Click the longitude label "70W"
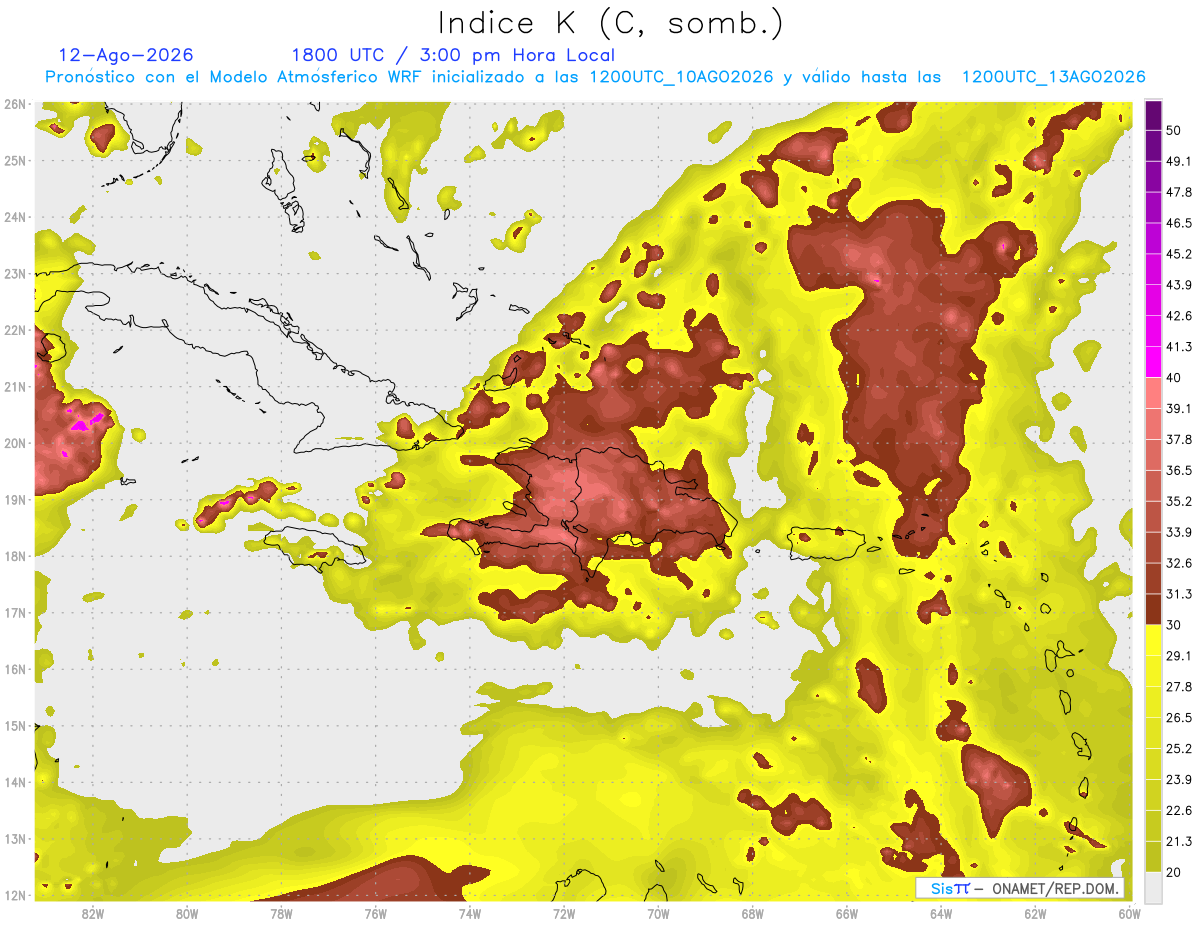1200x927 pixels. 658,913
